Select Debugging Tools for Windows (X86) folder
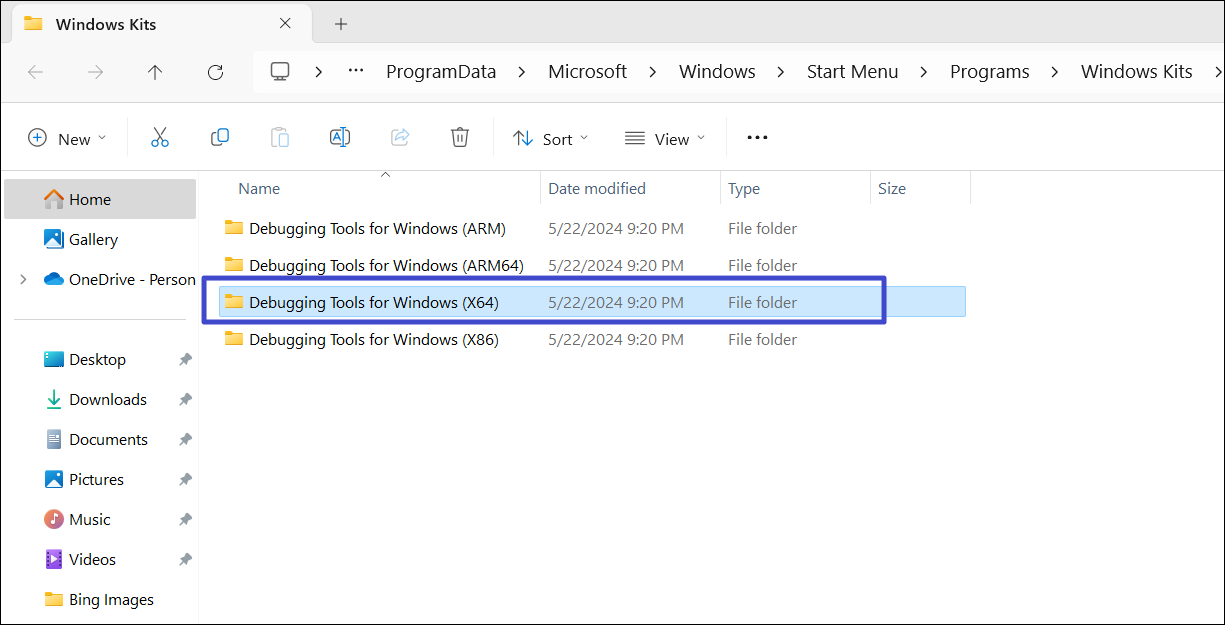The height and width of the screenshot is (625, 1225). coord(373,340)
